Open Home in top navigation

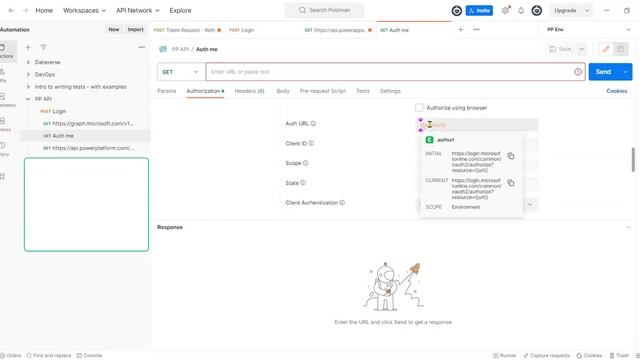[x=44, y=11]
